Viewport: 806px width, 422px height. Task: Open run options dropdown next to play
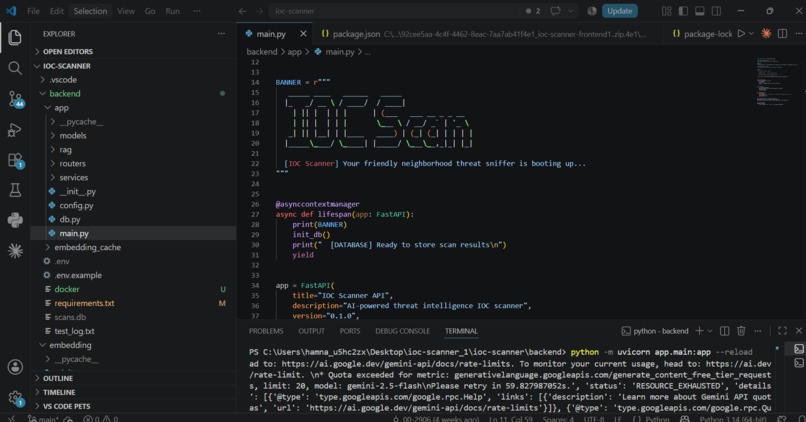pyautogui.click(x=752, y=33)
